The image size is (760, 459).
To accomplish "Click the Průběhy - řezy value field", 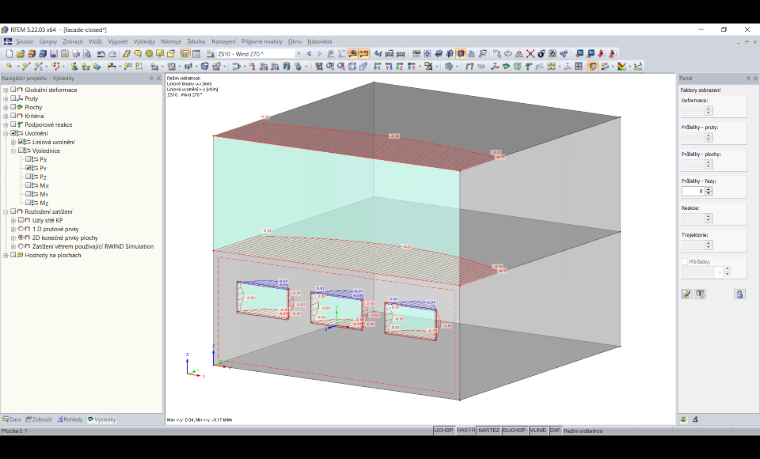I will coord(693,191).
